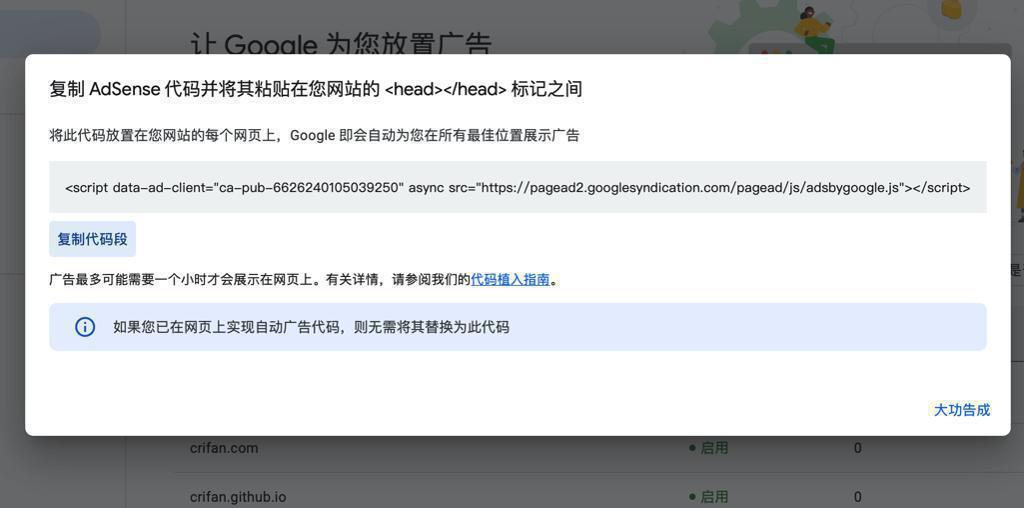The width and height of the screenshot is (1024, 508).
Task: Click 大功告成 to finish
Action: pos(961,410)
